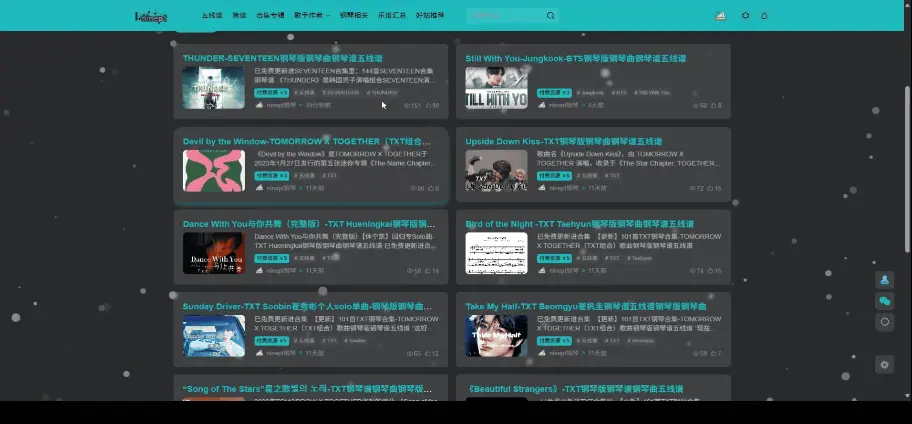
Task: Click view count 72 on Upside Down Kiss card
Action: click(696, 188)
